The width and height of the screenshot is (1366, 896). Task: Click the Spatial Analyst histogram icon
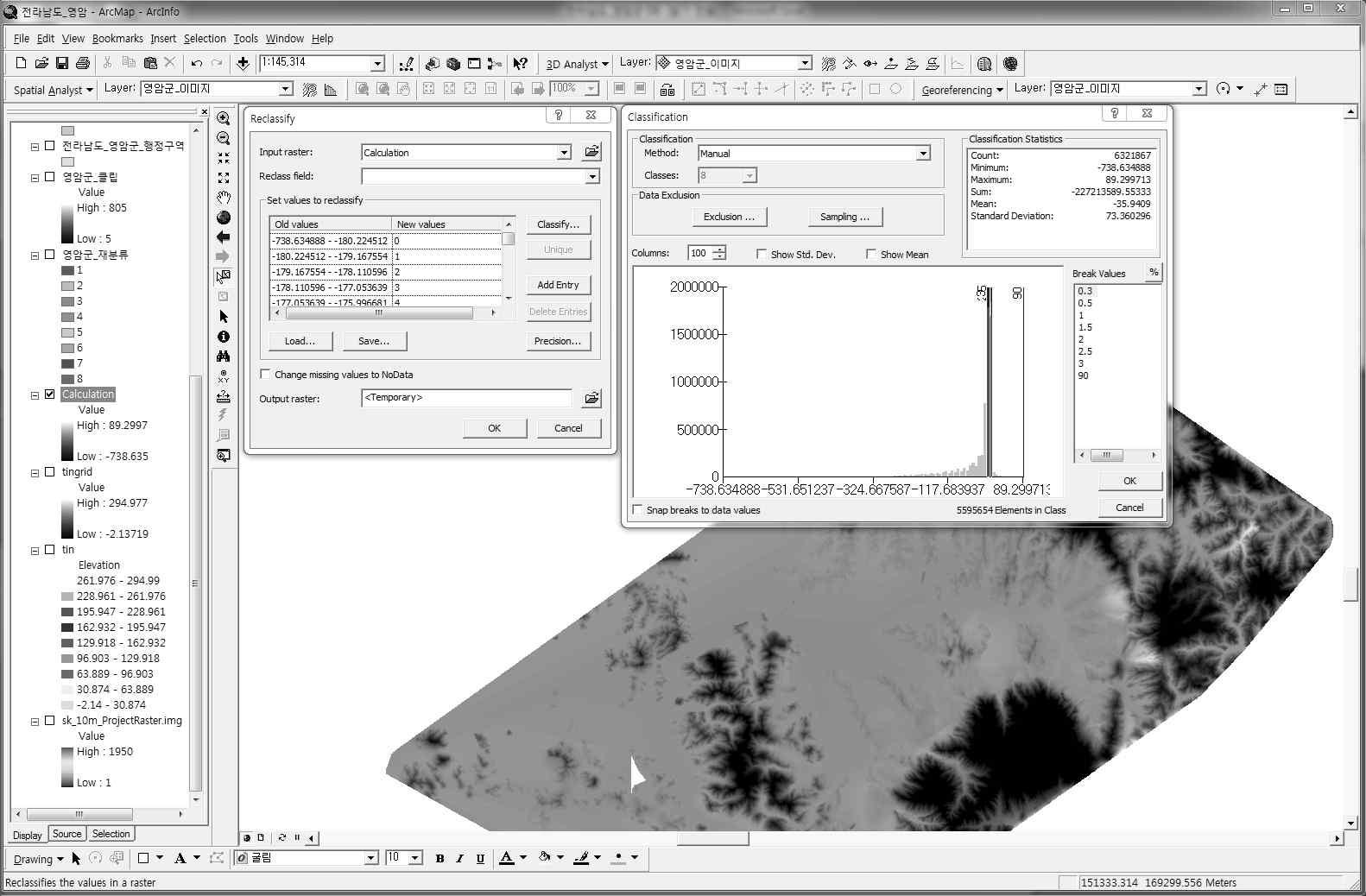(x=331, y=89)
